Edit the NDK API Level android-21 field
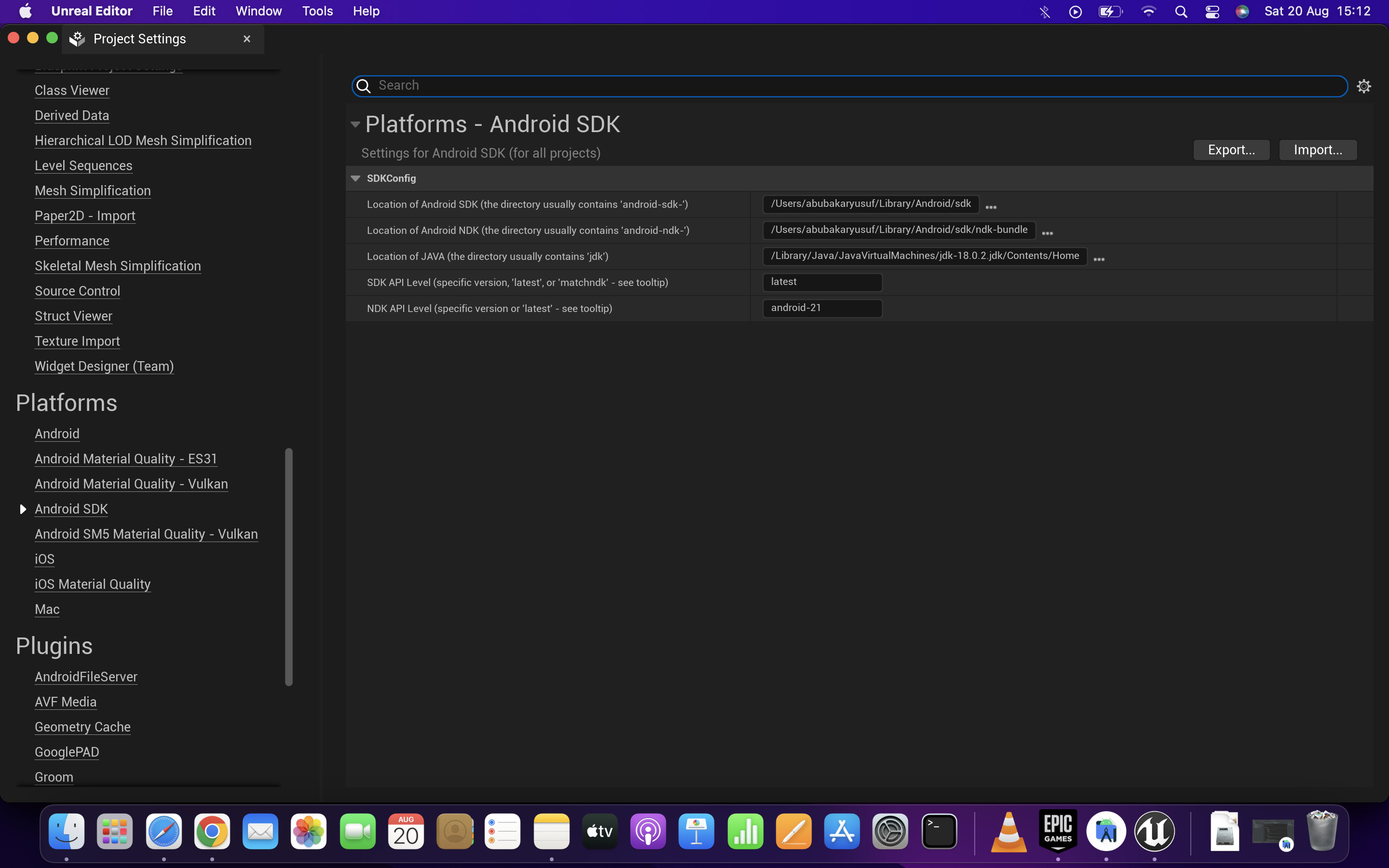Screen dimensions: 1389x868 pos(822,308)
